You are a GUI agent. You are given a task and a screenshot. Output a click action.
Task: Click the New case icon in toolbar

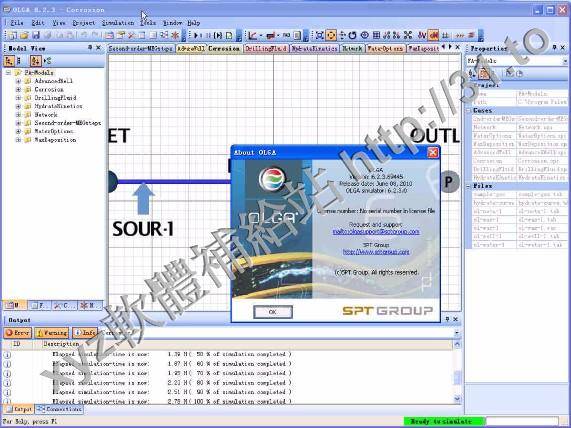click(x=13, y=35)
